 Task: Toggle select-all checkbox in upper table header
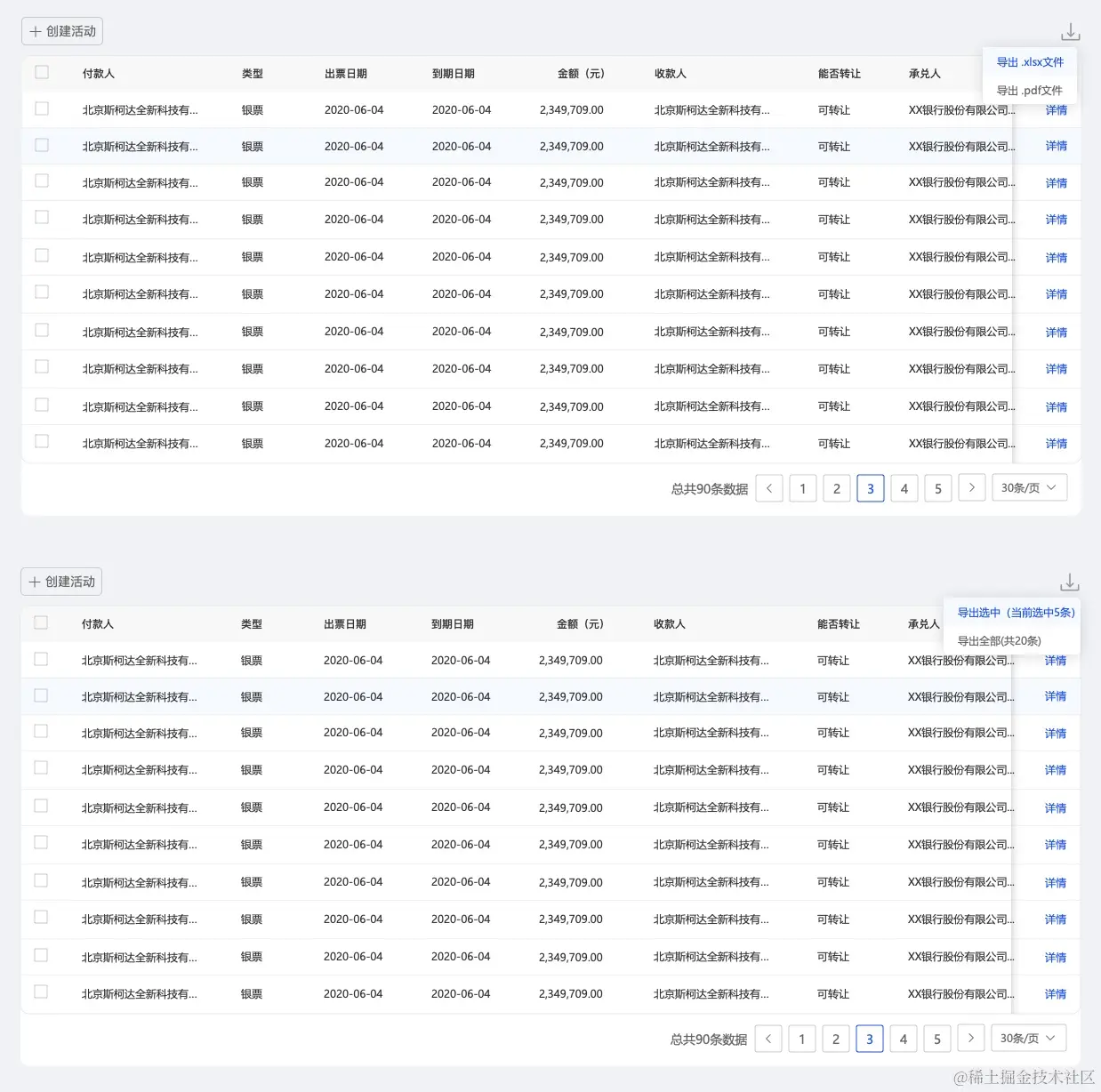42,72
